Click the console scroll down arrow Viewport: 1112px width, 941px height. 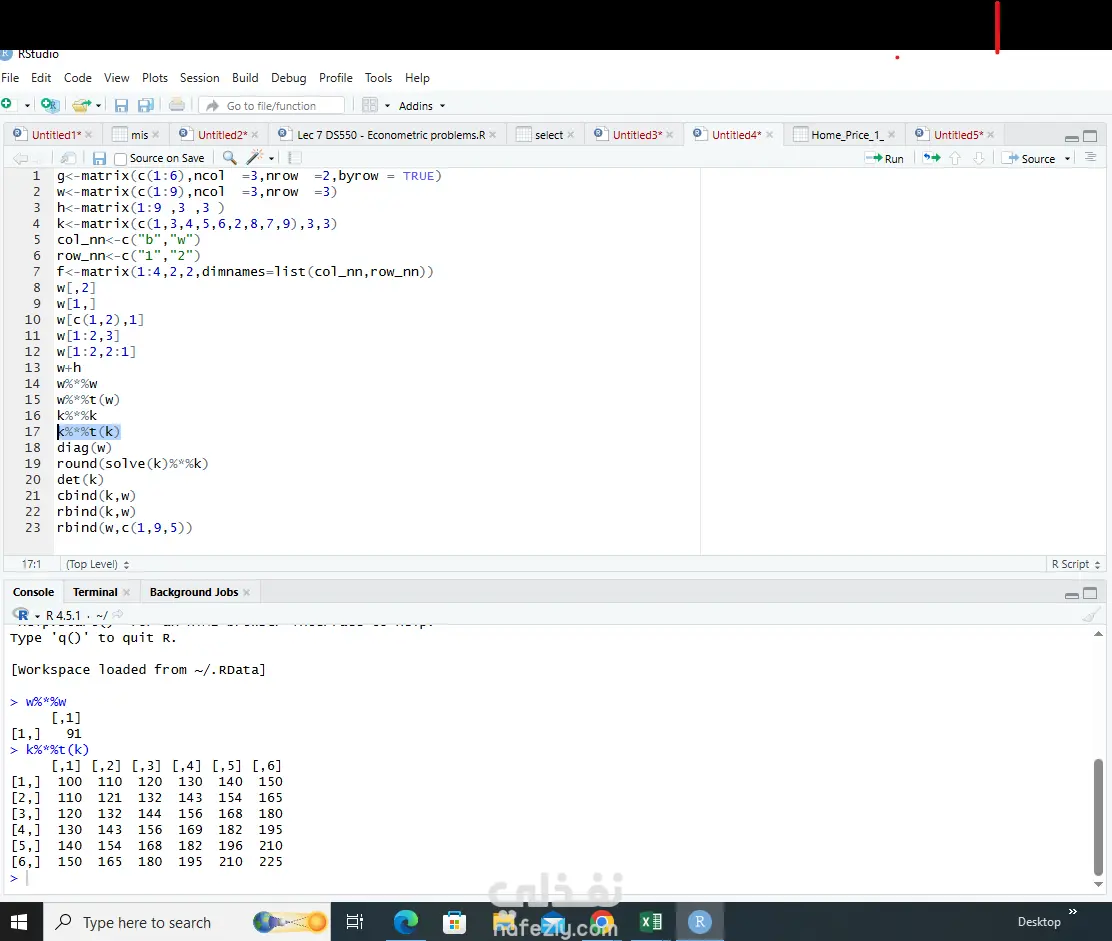pos(1098,884)
